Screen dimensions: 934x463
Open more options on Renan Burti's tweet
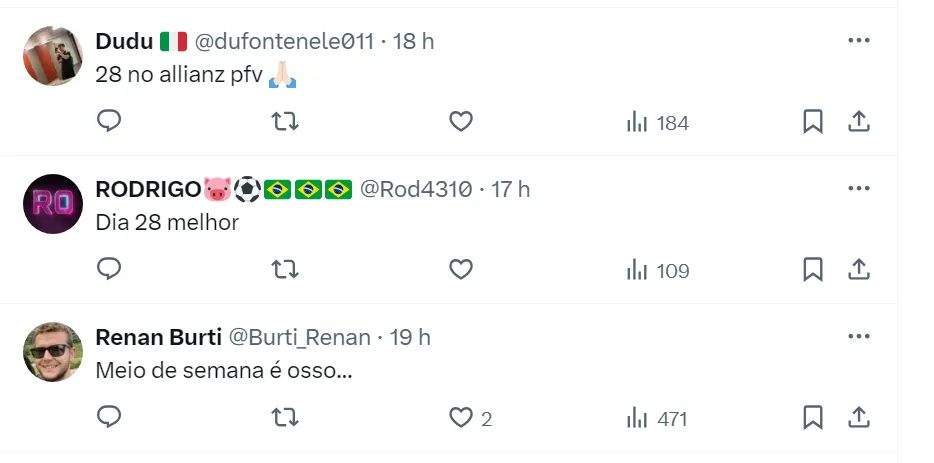click(858, 337)
